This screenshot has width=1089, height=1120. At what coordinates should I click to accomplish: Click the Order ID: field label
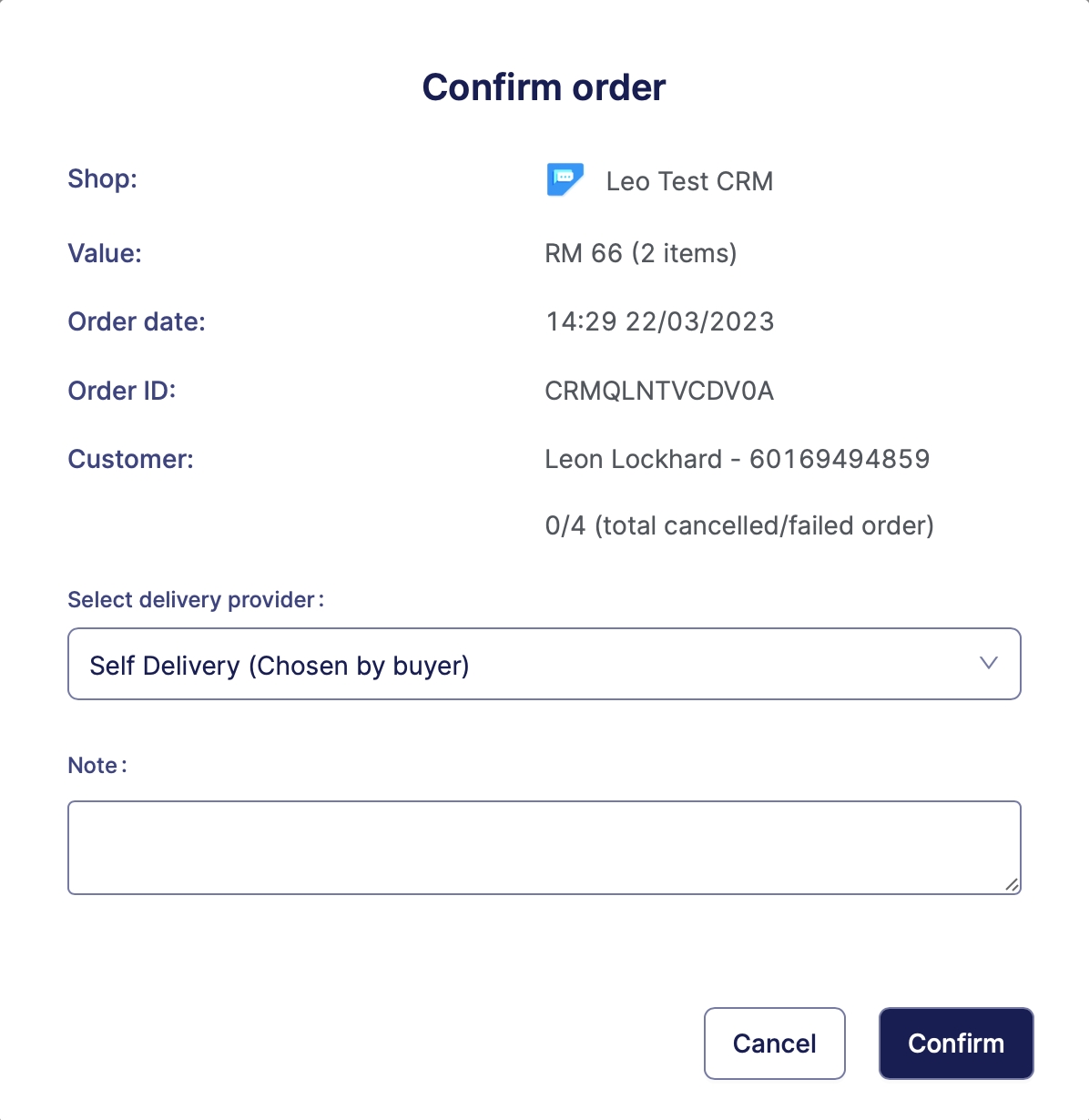pyautogui.click(x=121, y=391)
